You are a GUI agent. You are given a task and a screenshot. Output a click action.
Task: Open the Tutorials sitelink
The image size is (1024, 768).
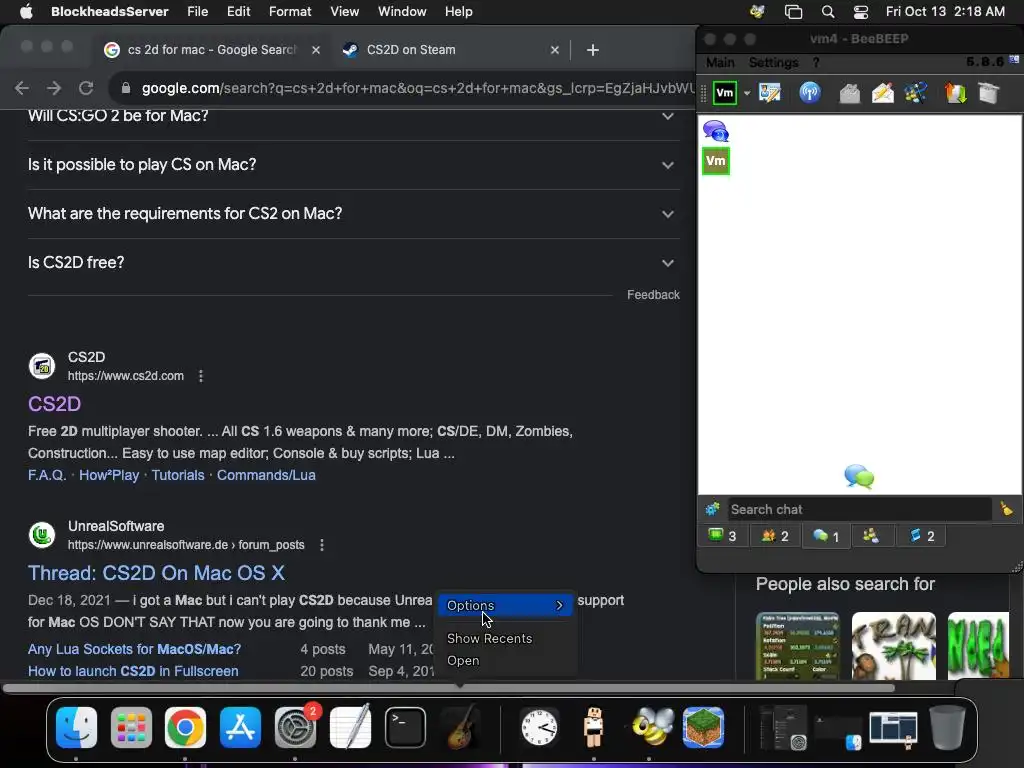178,475
